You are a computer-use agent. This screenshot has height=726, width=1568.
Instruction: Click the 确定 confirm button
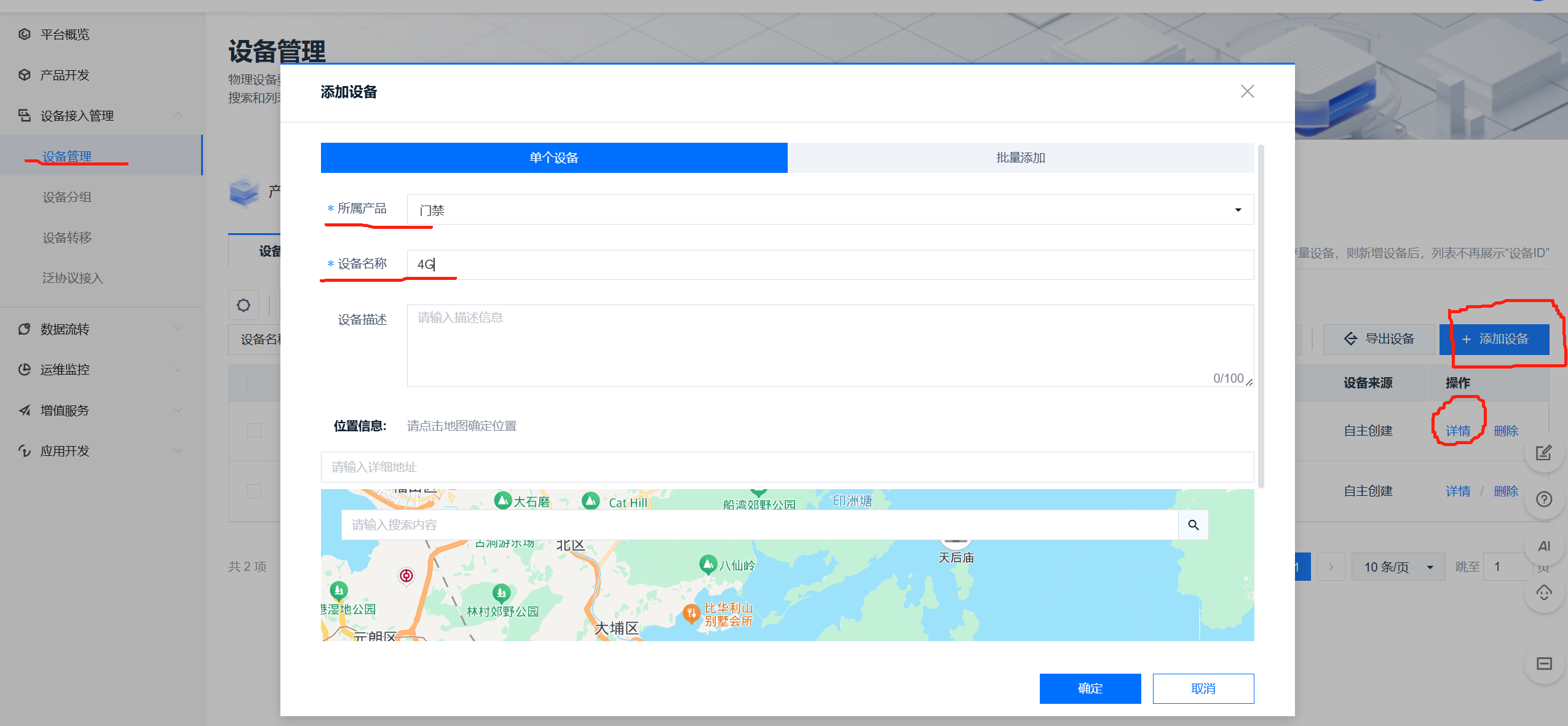1090,688
